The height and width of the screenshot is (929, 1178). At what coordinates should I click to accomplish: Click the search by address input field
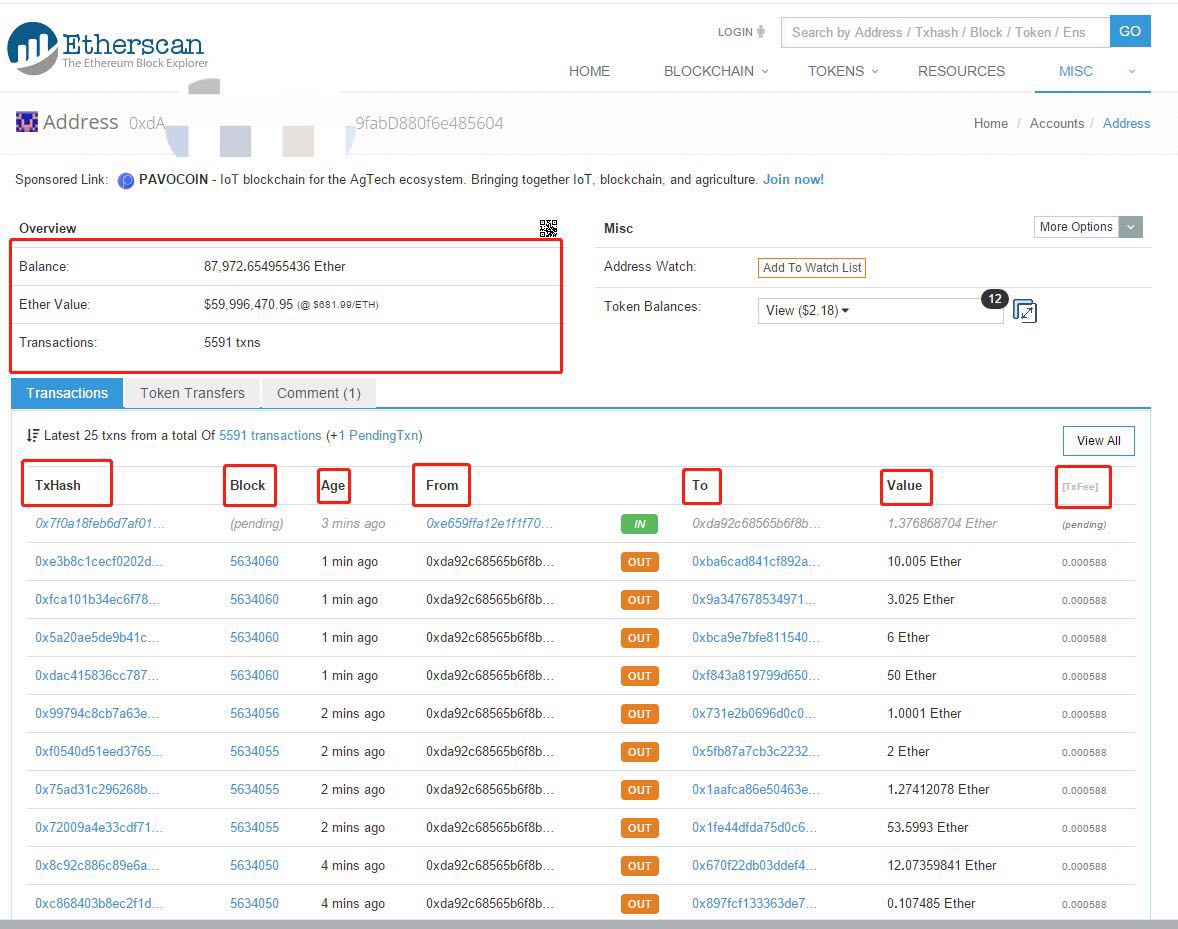944,32
